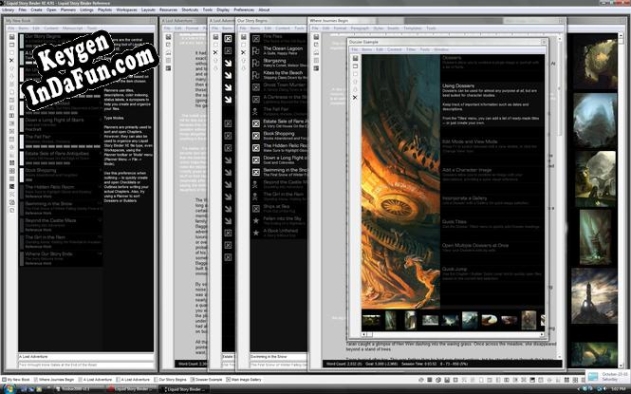Click the color bar beside The Fall Fair in planner
Screen dimensions: 631x394
[x=22, y=141]
